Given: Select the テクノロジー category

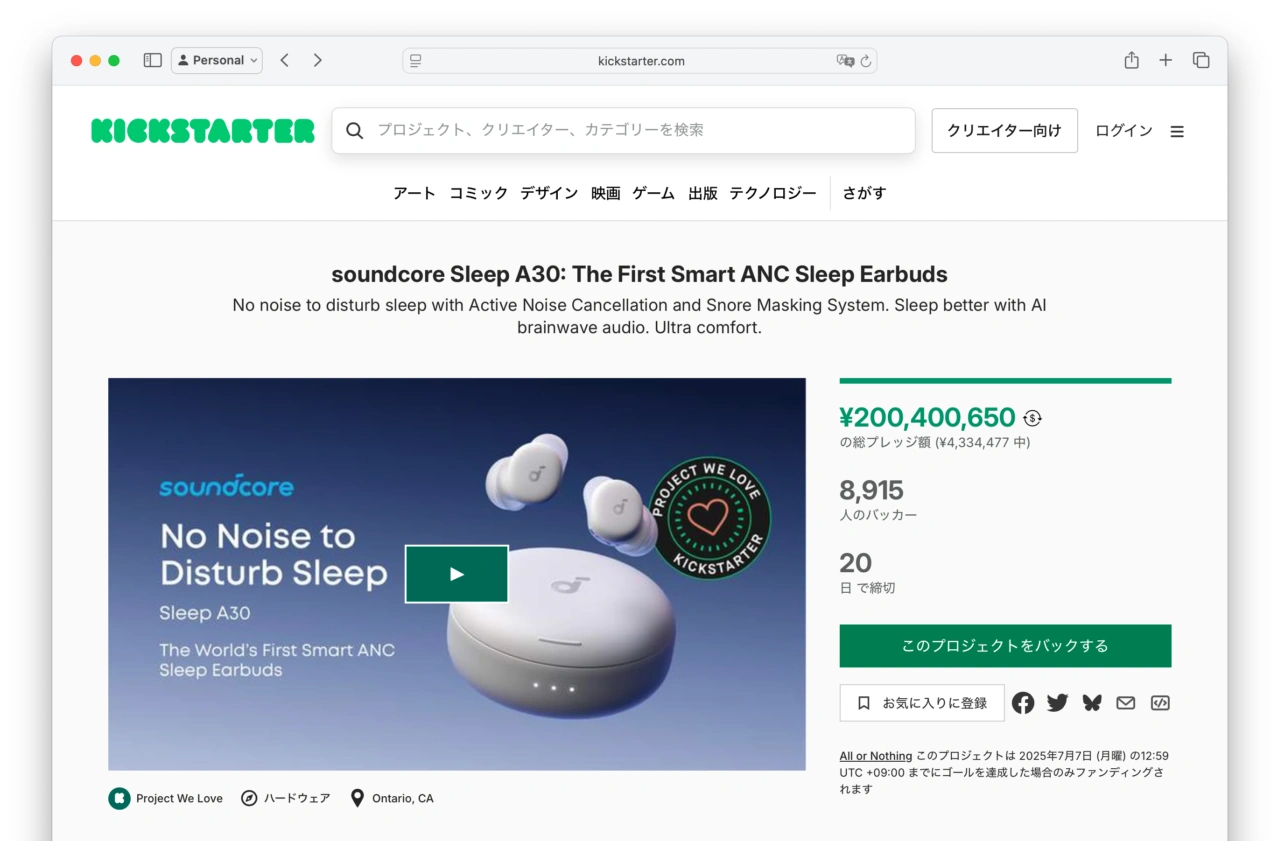Looking at the screenshot, I should pyautogui.click(x=772, y=193).
